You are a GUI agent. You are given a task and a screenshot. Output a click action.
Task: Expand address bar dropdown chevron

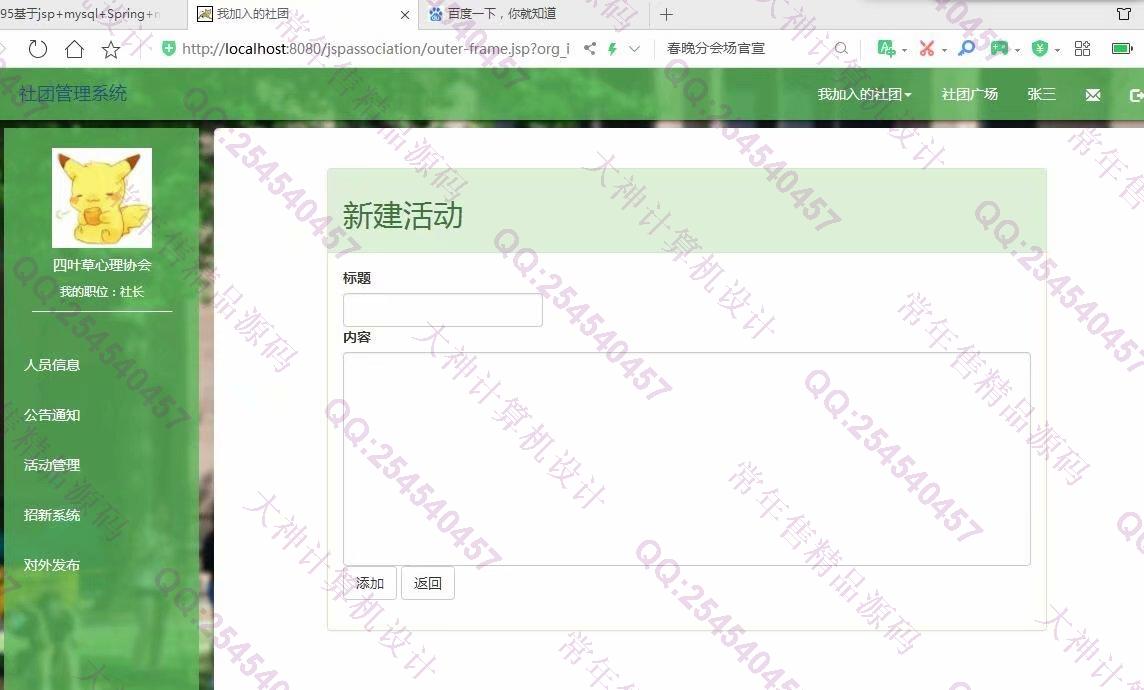coord(635,49)
